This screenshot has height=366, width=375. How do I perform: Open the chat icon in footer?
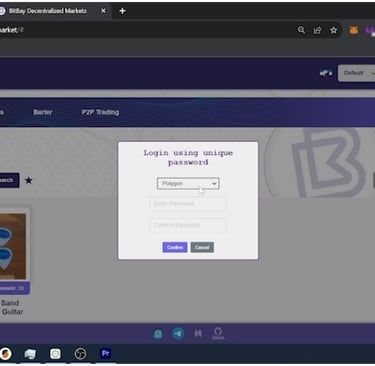tap(158, 334)
